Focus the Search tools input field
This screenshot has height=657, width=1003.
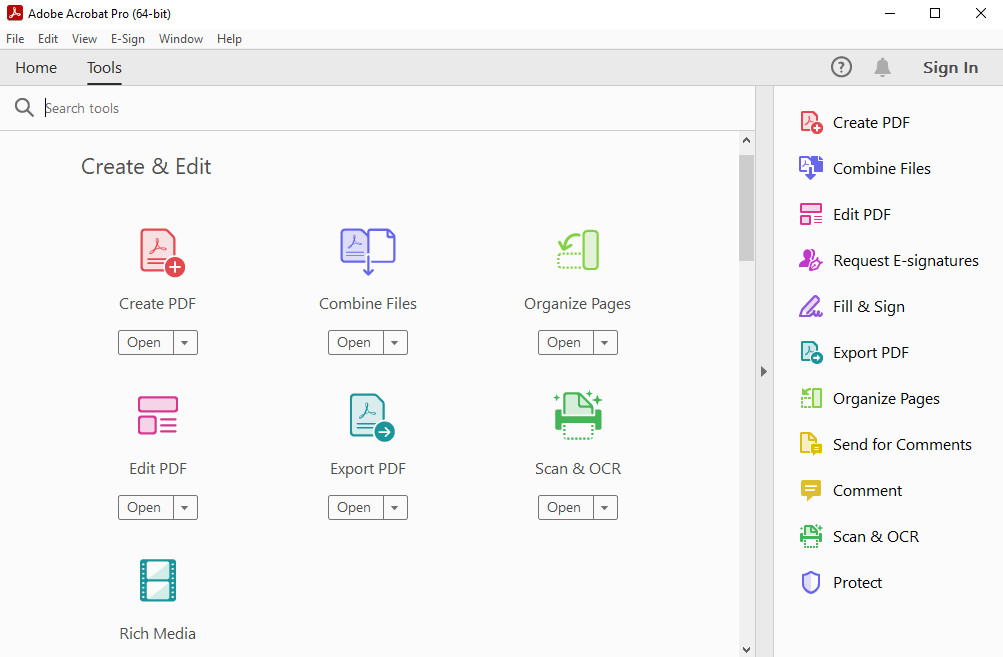397,108
